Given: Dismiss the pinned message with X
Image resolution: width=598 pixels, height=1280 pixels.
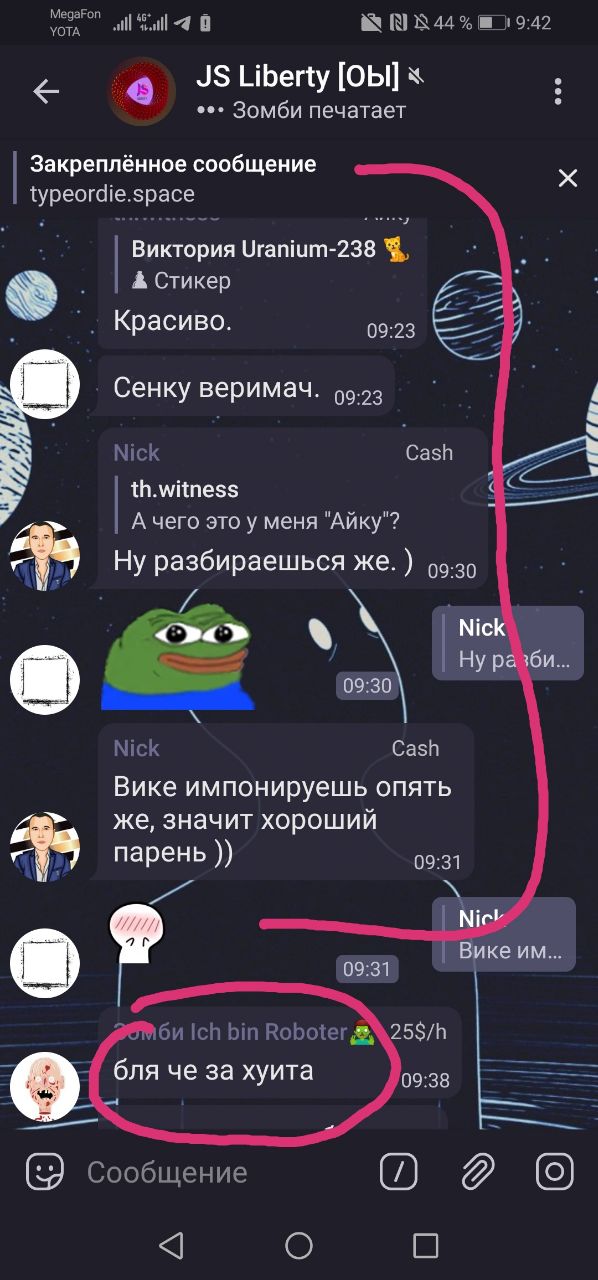Looking at the screenshot, I should pyautogui.click(x=568, y=178).
